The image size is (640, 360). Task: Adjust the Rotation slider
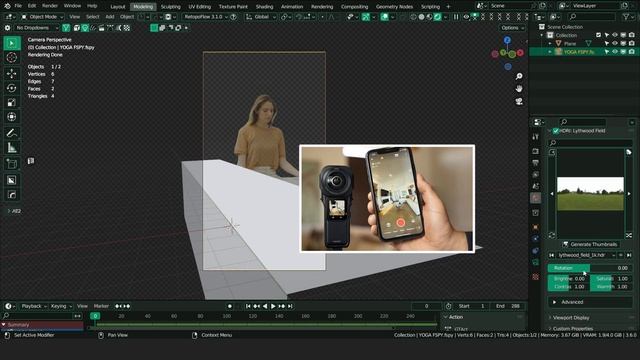point(590,268)
